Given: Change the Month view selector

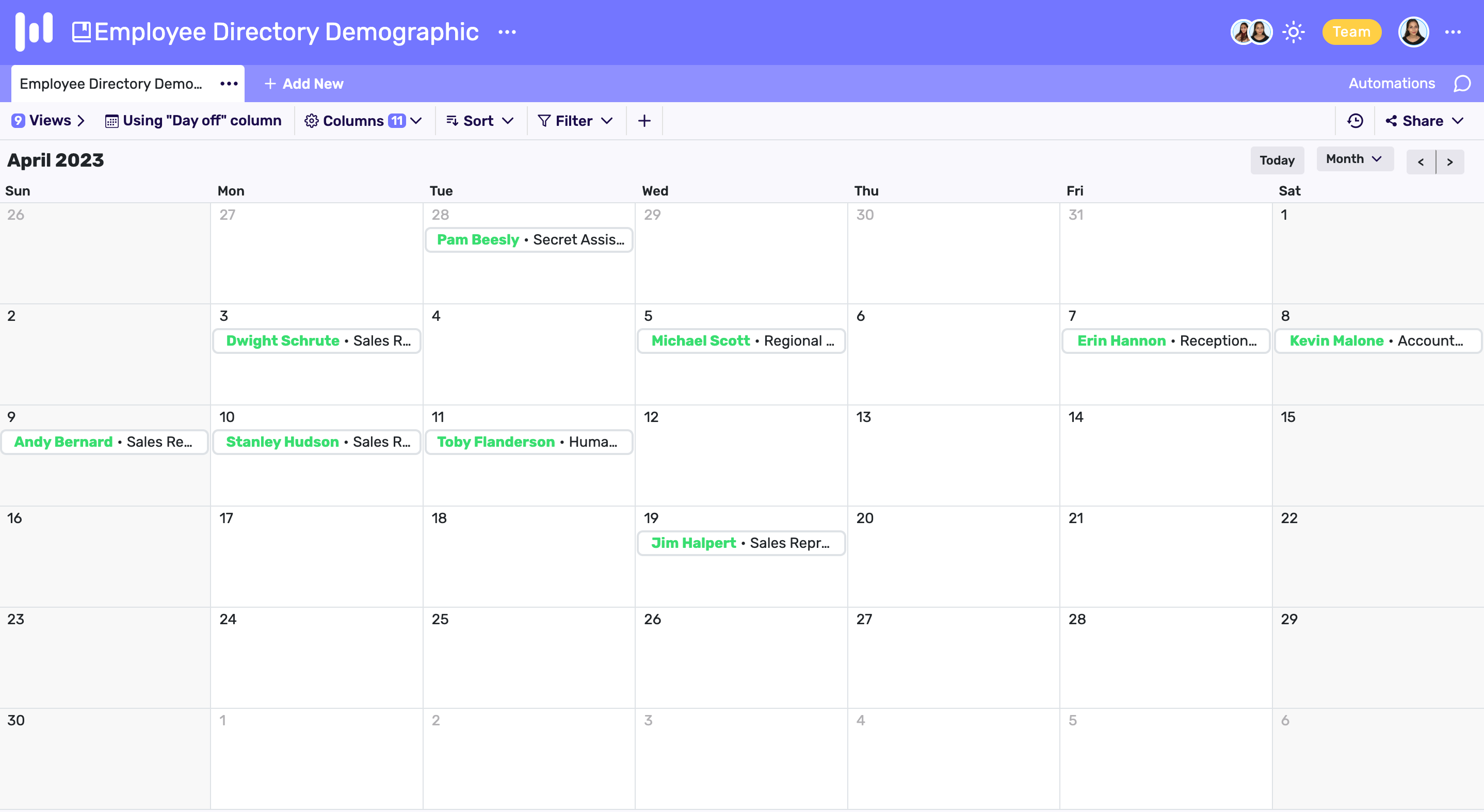Looking at the screenshot, I should pyautogui.click(x=1354, y=159).
